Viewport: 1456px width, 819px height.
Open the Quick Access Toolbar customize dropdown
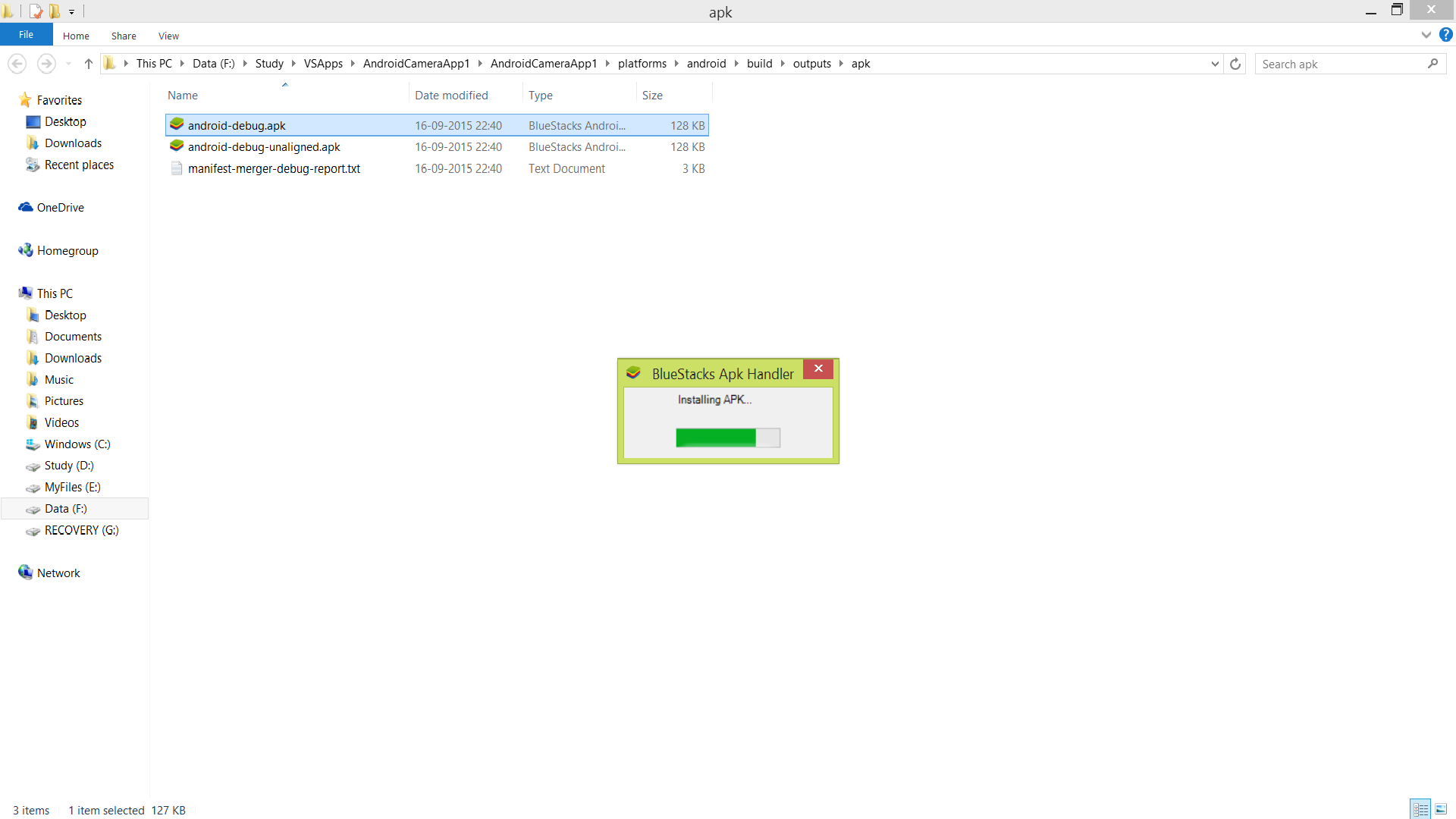72,11
